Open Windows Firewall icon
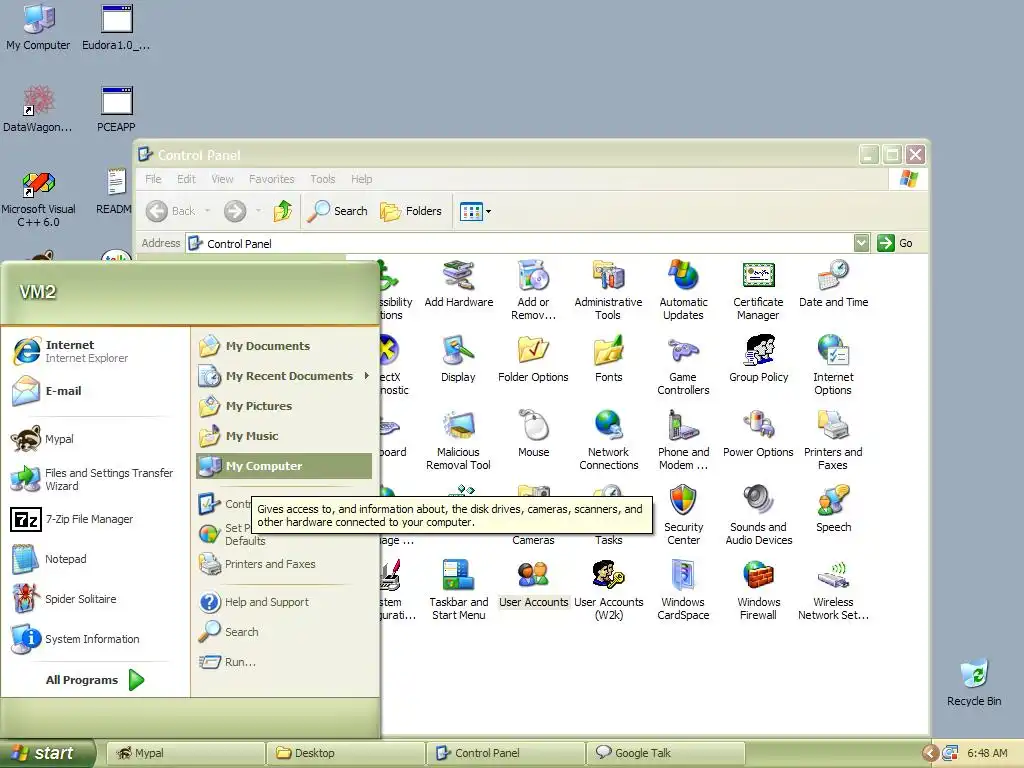The width and height of the screenshot is (1024, 768). pyautogui.click(x=758, y=590)
